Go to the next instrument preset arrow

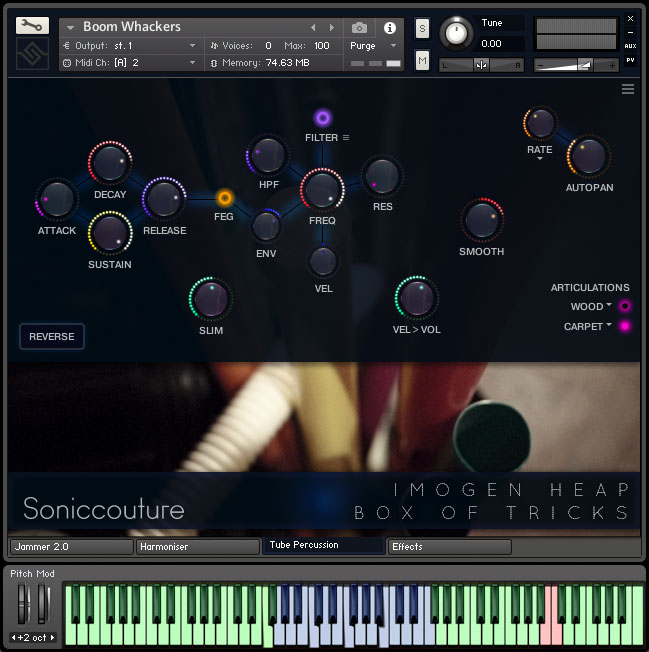(x=332, y=27)
